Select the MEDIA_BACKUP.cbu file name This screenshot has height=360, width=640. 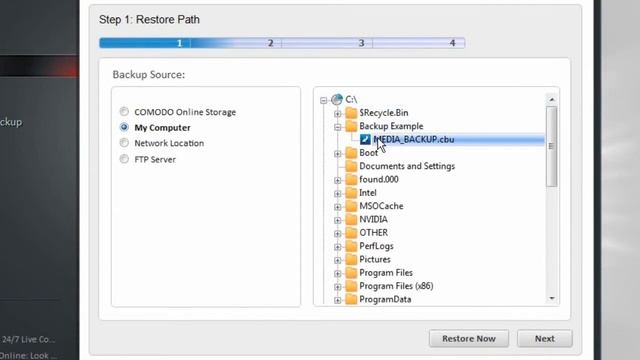(x=414, y=140)
